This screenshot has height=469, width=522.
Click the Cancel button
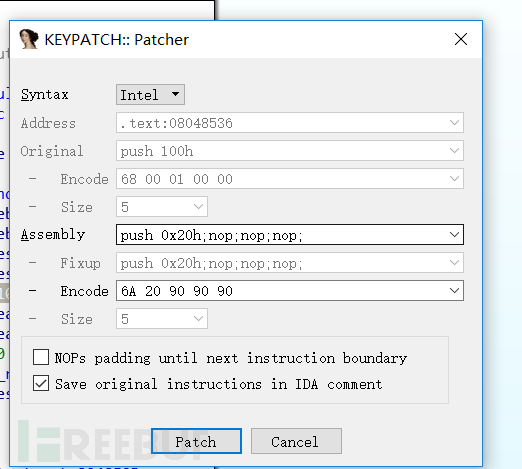click(296, 441)
